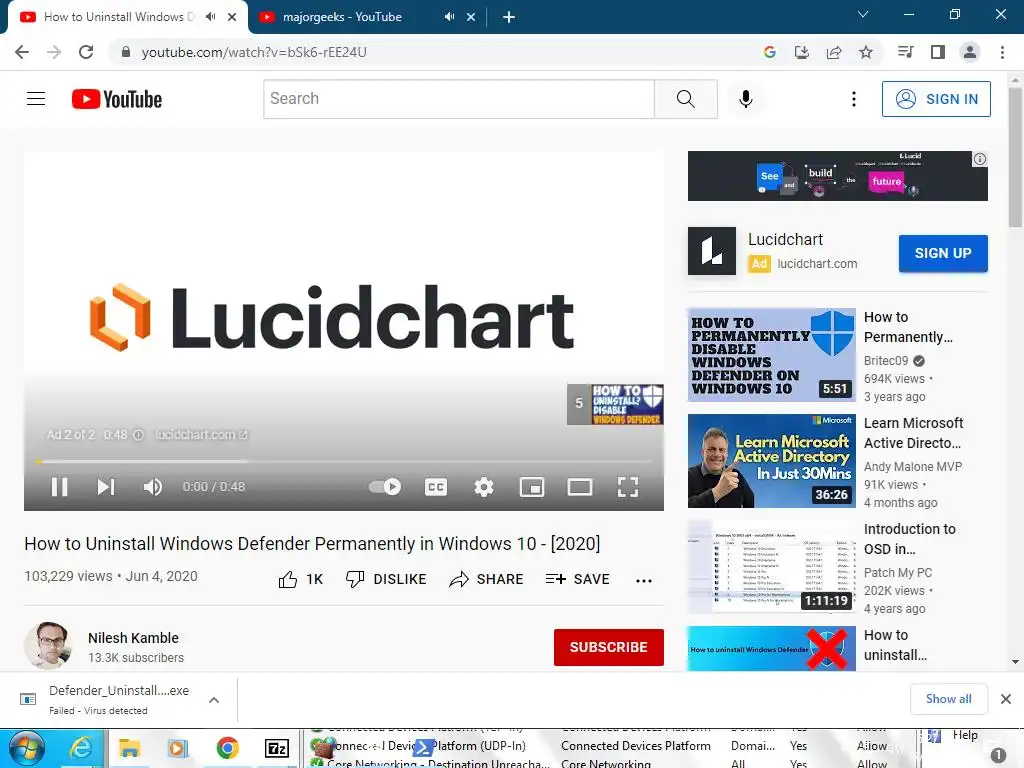Launch Internet Explorer from taskbar
1024x768 pixels.
81,748
